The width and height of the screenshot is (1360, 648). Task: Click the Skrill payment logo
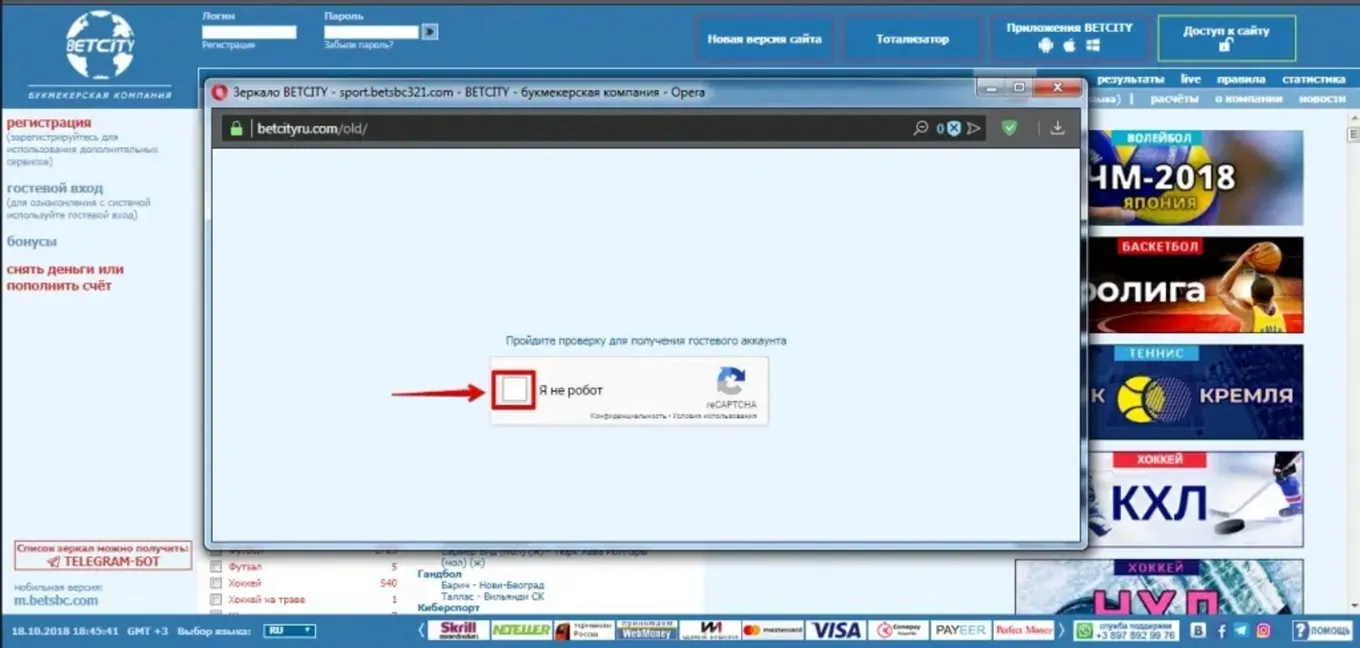[458, 630]
